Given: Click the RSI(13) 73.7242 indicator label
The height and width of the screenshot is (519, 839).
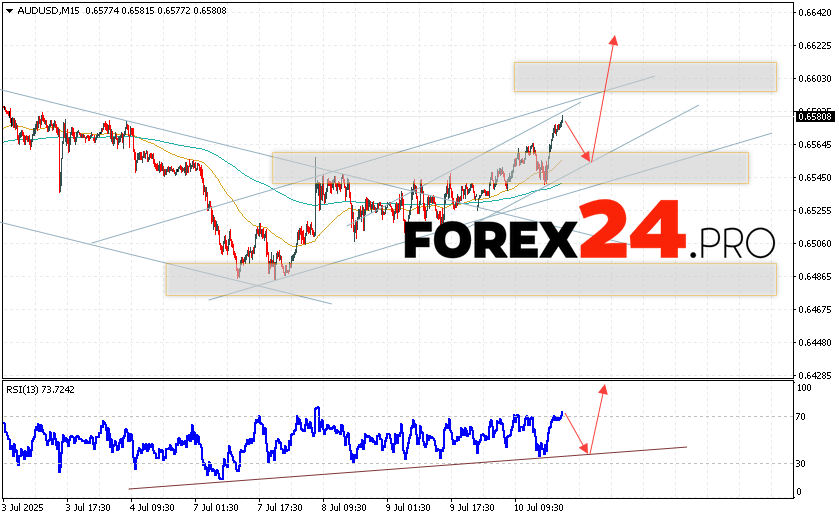Looking at the screenshot, I should [42, 390].
